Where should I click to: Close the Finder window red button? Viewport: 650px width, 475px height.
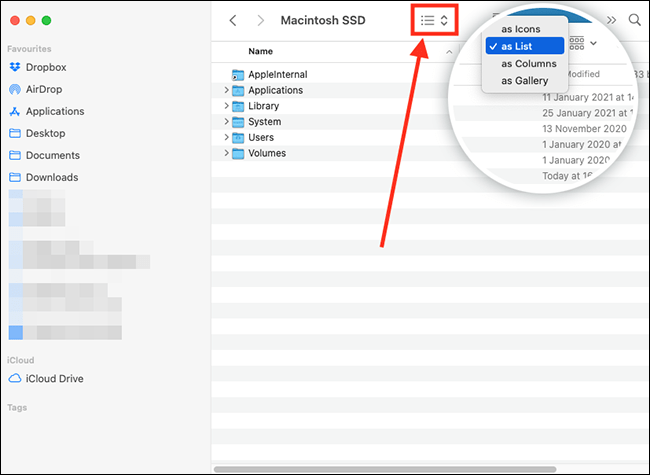tap(15, 20)
